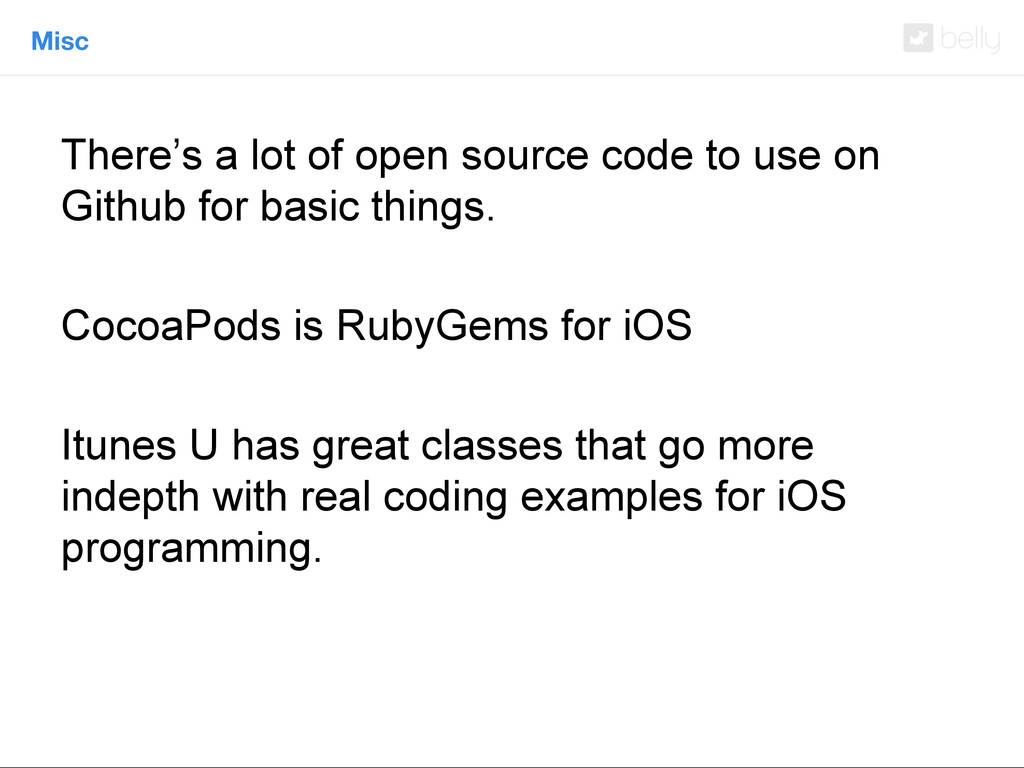Click the words "open source" in first line
Image resolution: width=1024 pixels, height=768 pixels.
[x=472, y=156]
